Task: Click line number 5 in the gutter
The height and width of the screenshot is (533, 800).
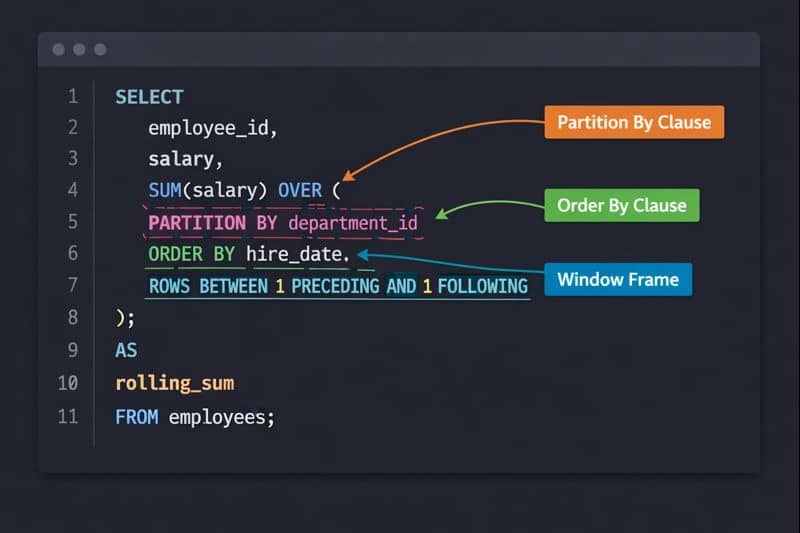Action: [x=73, y=222]
